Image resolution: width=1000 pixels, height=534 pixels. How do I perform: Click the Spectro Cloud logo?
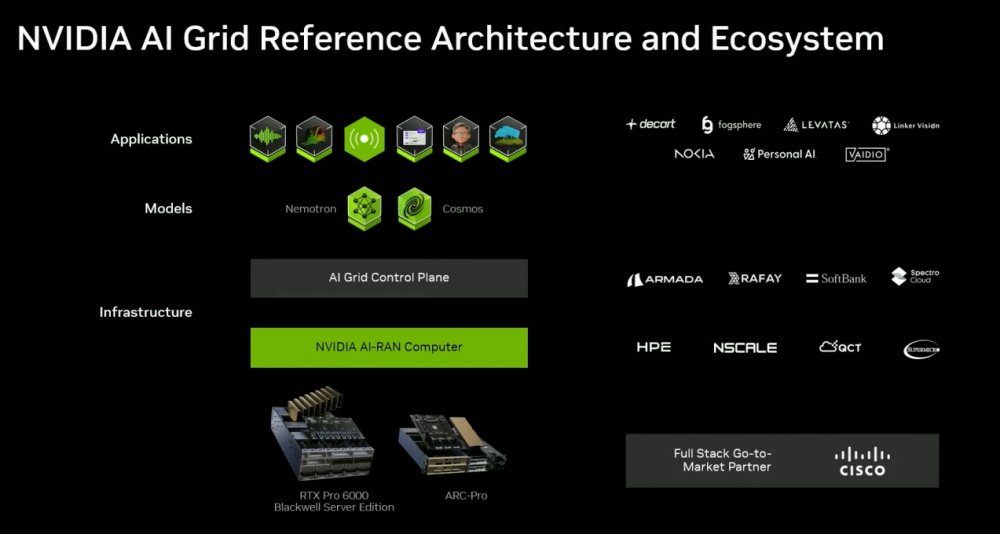tap(914, 276)
